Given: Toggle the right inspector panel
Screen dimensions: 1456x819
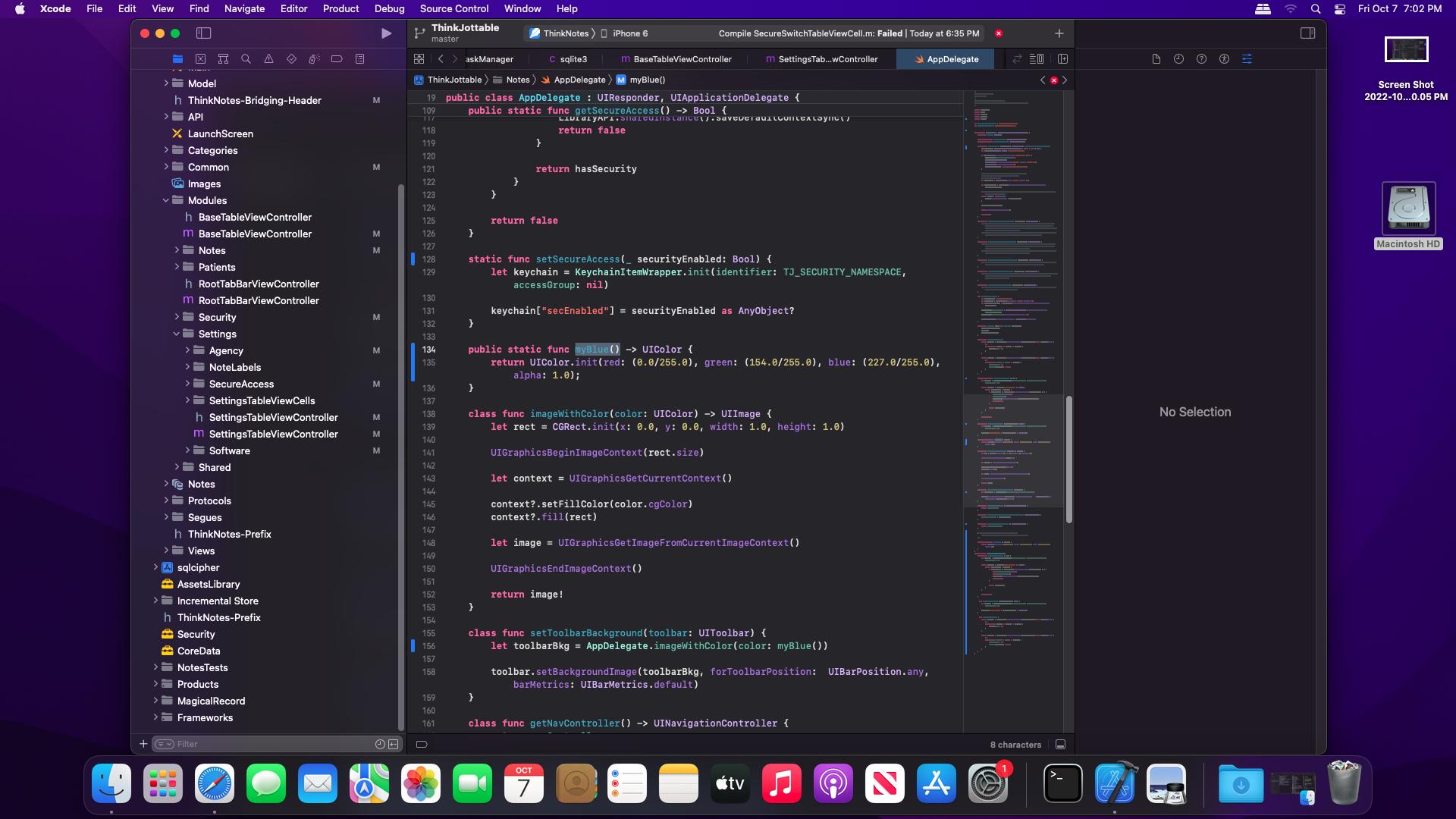Looking at the screenshot, I should click(x=1307, y=33).
